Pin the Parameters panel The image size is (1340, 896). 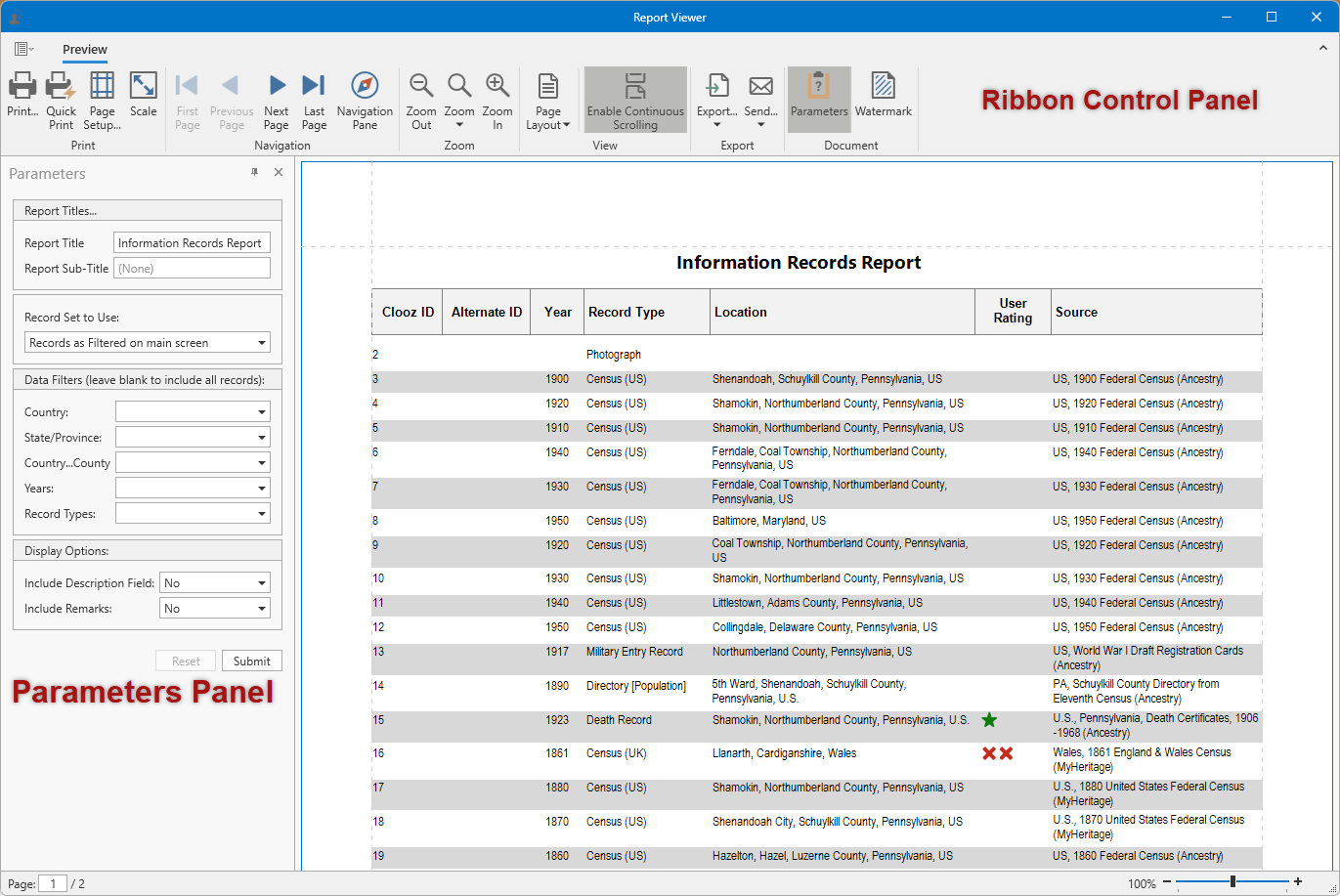tap(255, 172)
